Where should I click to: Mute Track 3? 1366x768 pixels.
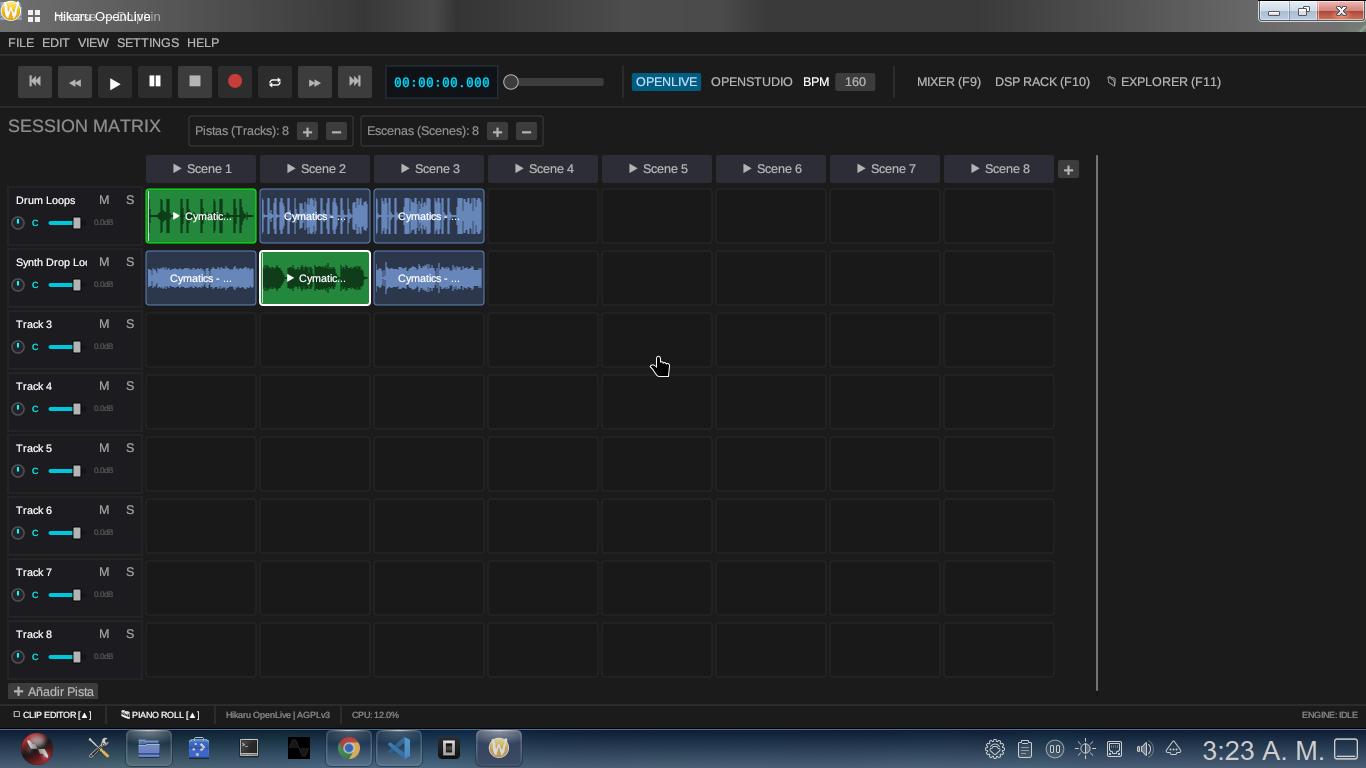click(104, 324)
